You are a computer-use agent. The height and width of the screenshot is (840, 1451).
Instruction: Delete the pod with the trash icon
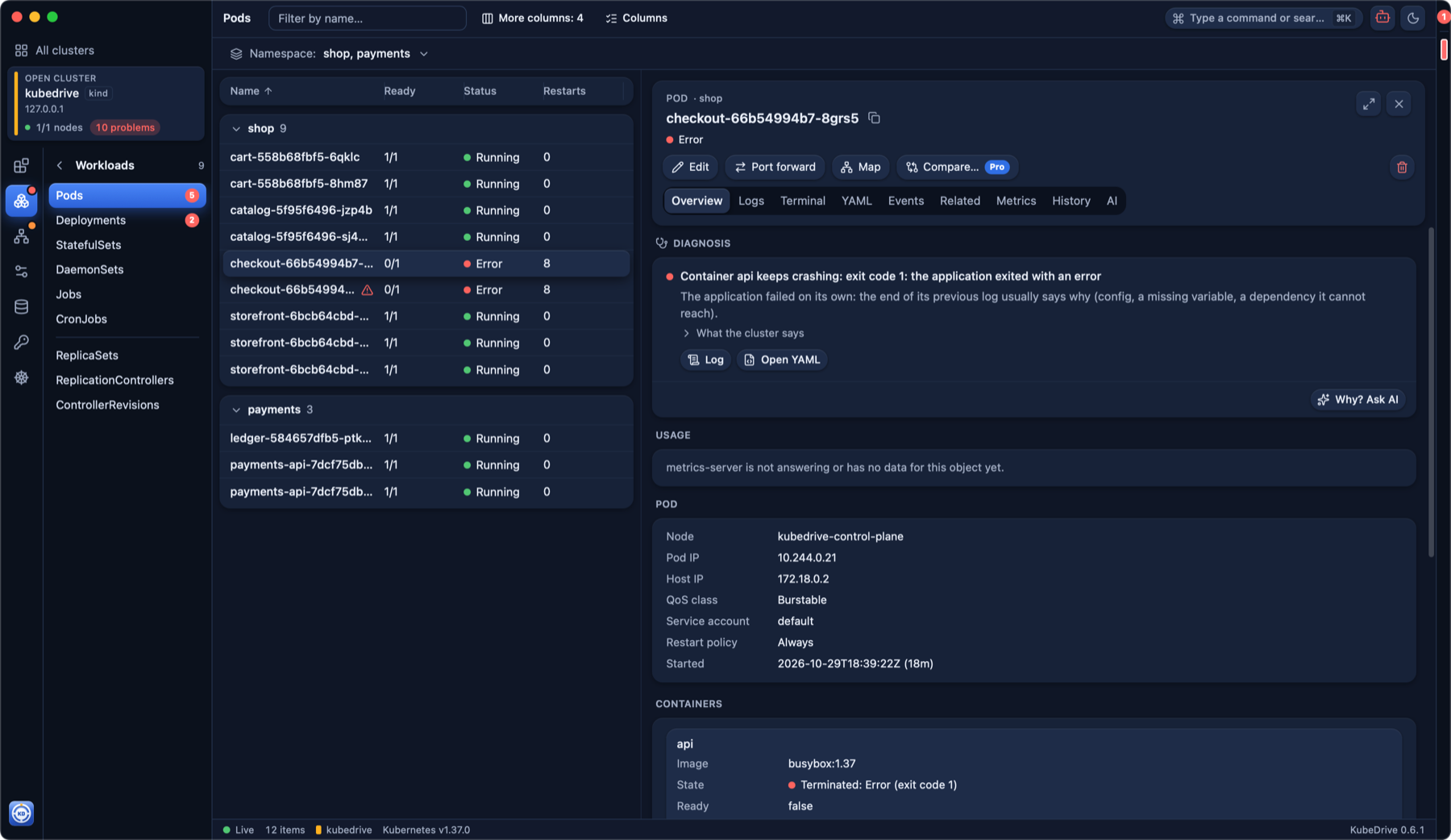click(1402, 167)
